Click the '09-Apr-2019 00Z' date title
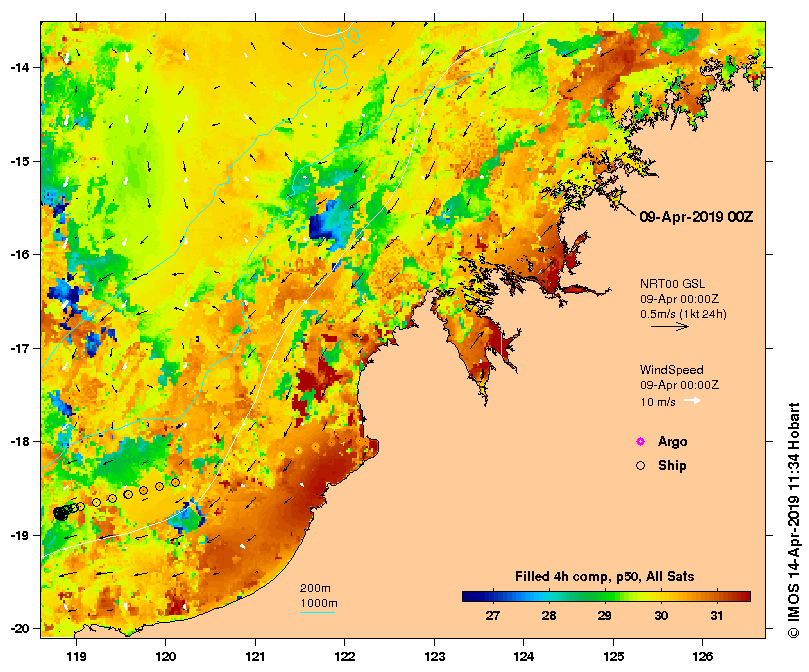 coord(696,217)
